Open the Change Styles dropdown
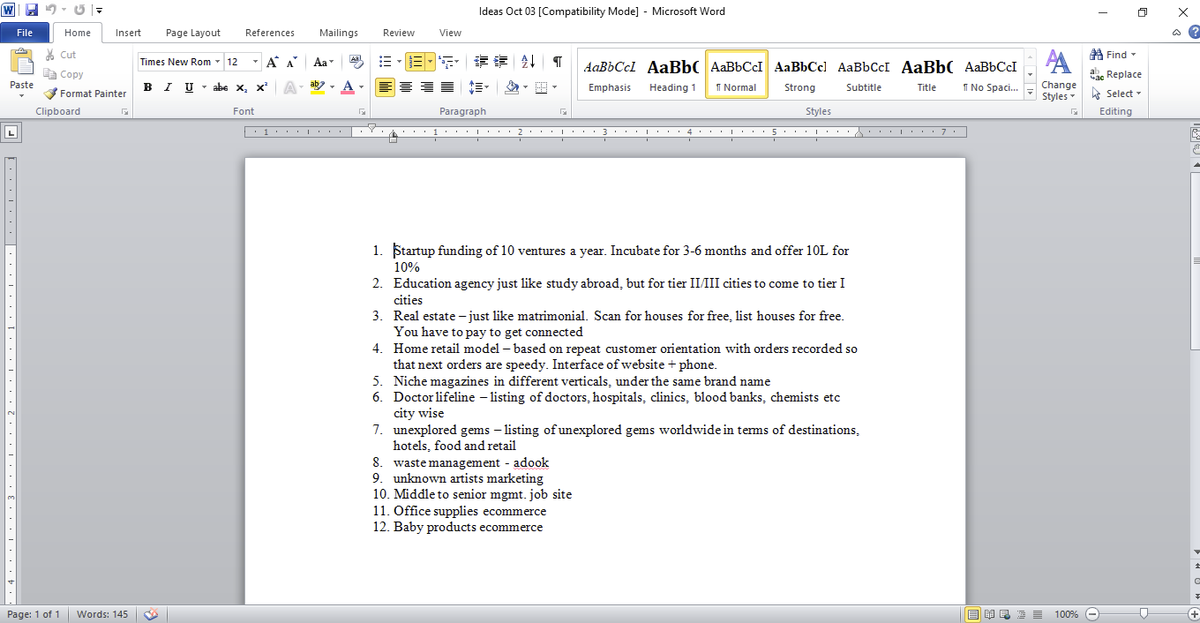 pyautogui.click(x=1059, y=76)
